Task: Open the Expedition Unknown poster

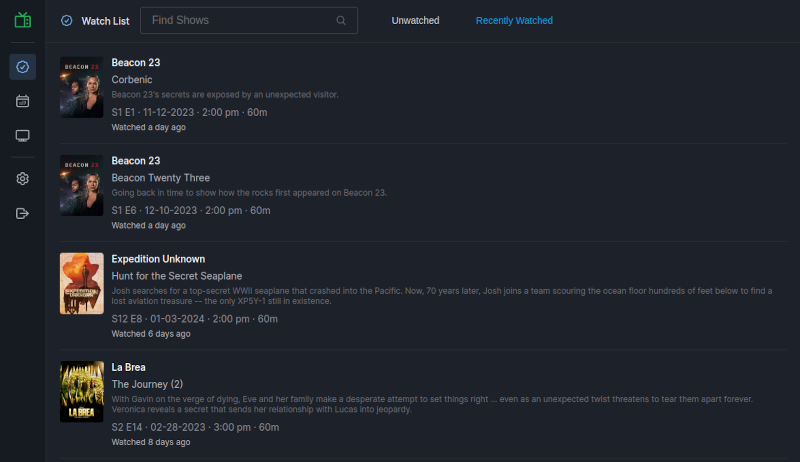Action: pyautogui.click(x=82, y=284)
